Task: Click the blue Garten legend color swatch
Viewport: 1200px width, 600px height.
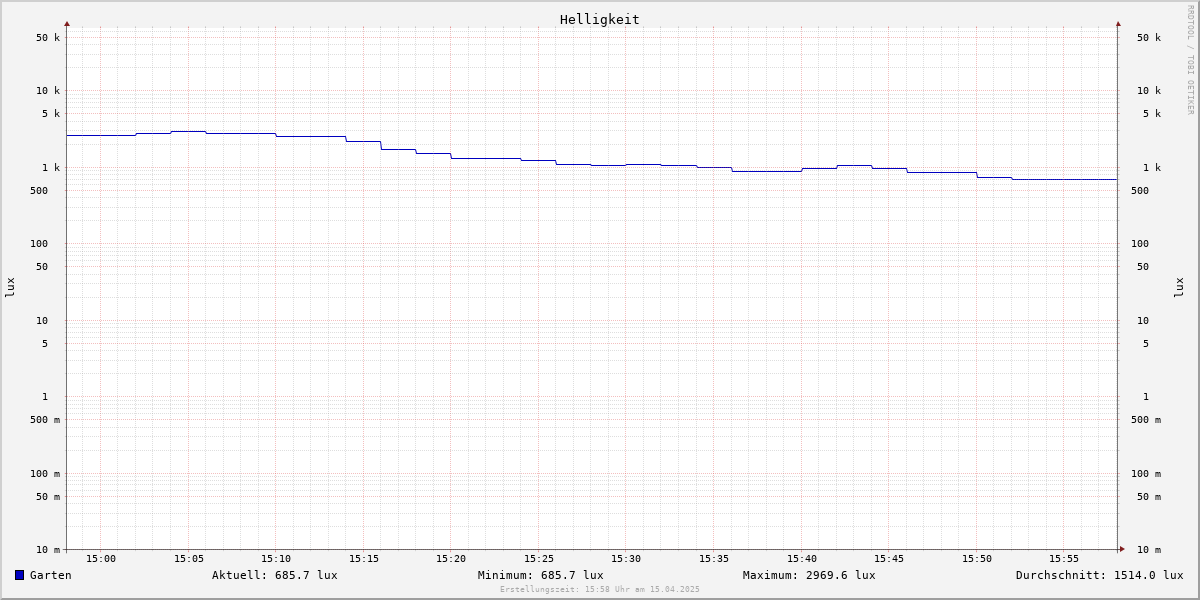Action: pos(19,575)
